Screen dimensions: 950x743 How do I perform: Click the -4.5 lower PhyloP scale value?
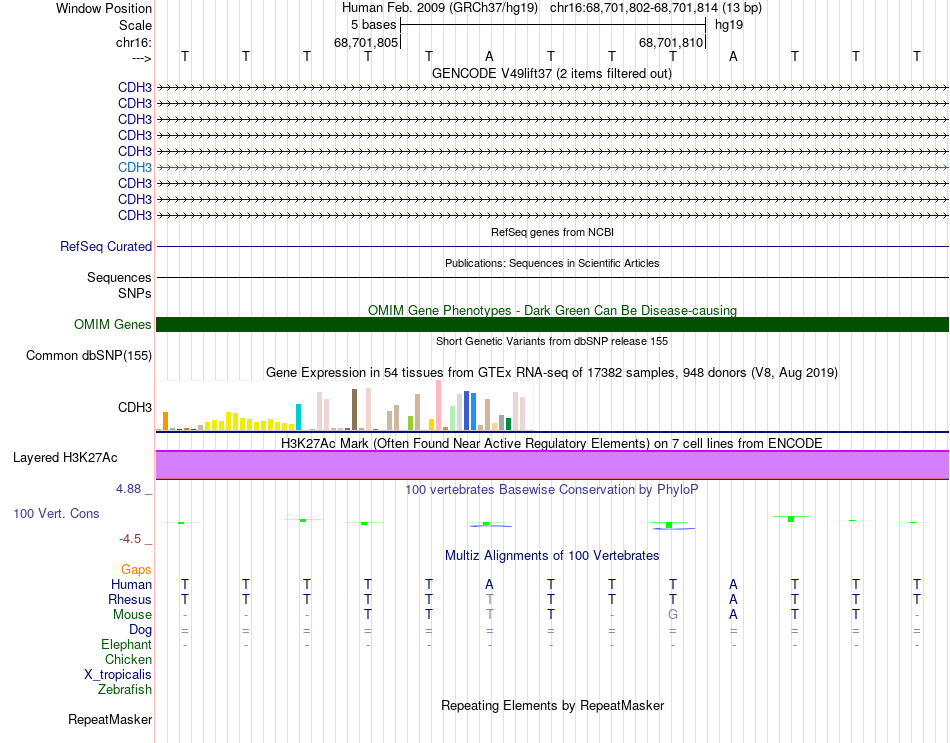(x=130, y=539)
